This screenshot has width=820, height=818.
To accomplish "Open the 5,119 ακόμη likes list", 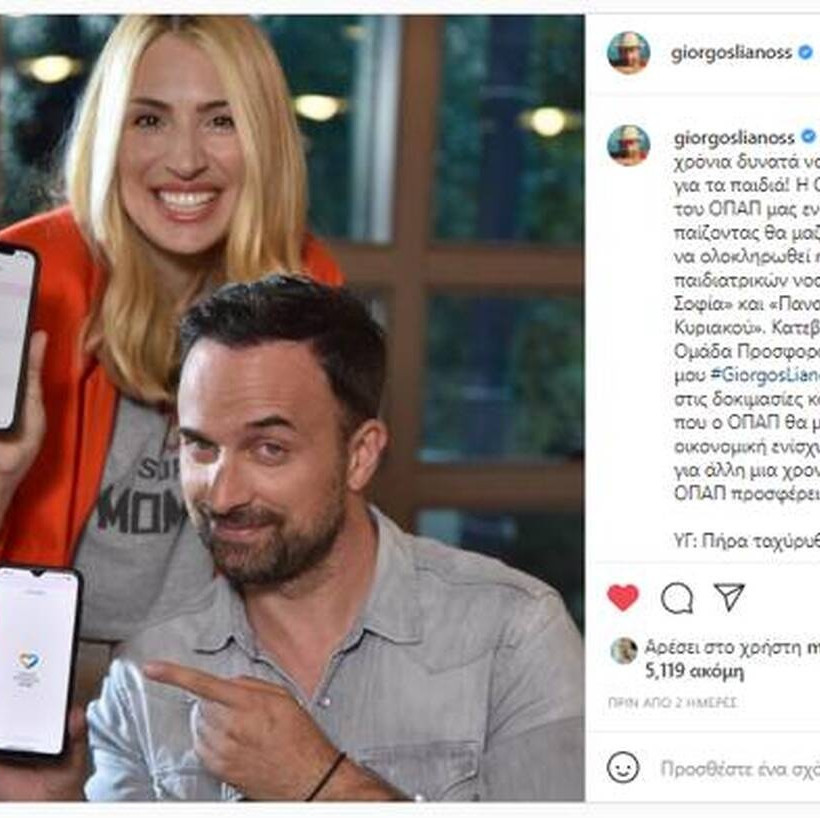I will pyautogui.click(x=694, y=671).
